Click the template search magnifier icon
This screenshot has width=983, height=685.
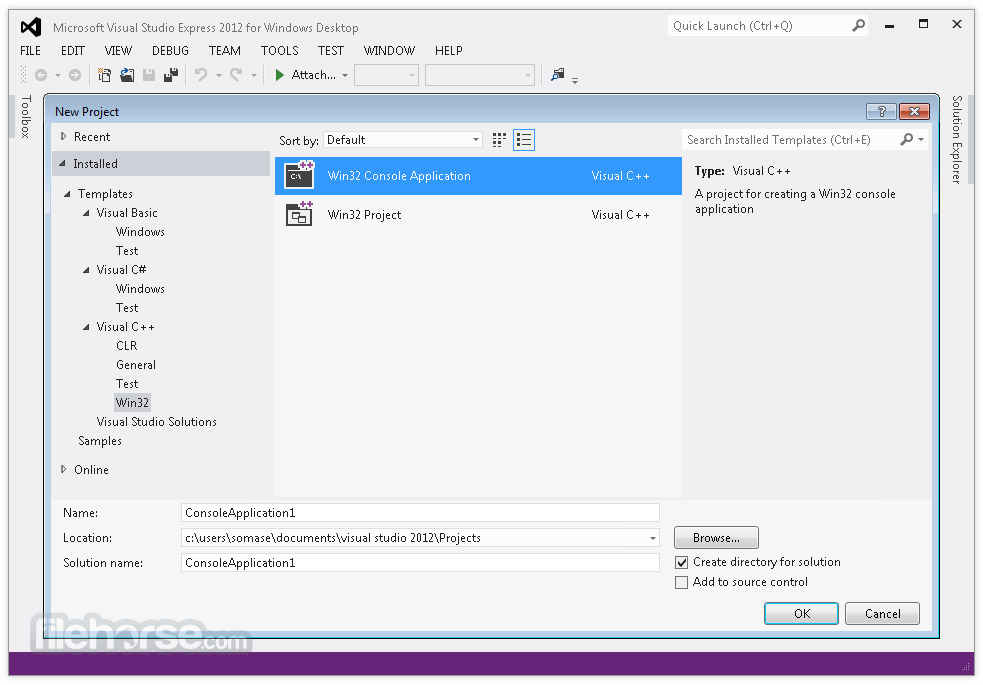coord(907,139)
